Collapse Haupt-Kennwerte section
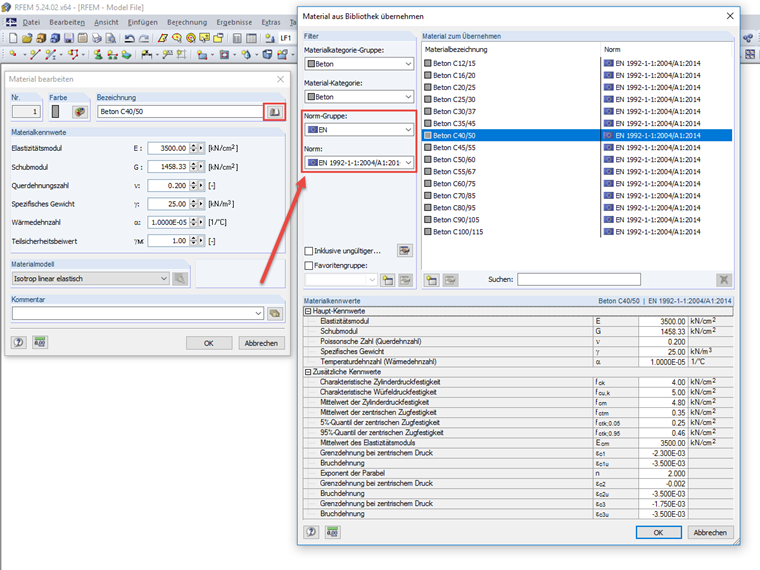Screen dimensions: 760x570 pos(308,311)
